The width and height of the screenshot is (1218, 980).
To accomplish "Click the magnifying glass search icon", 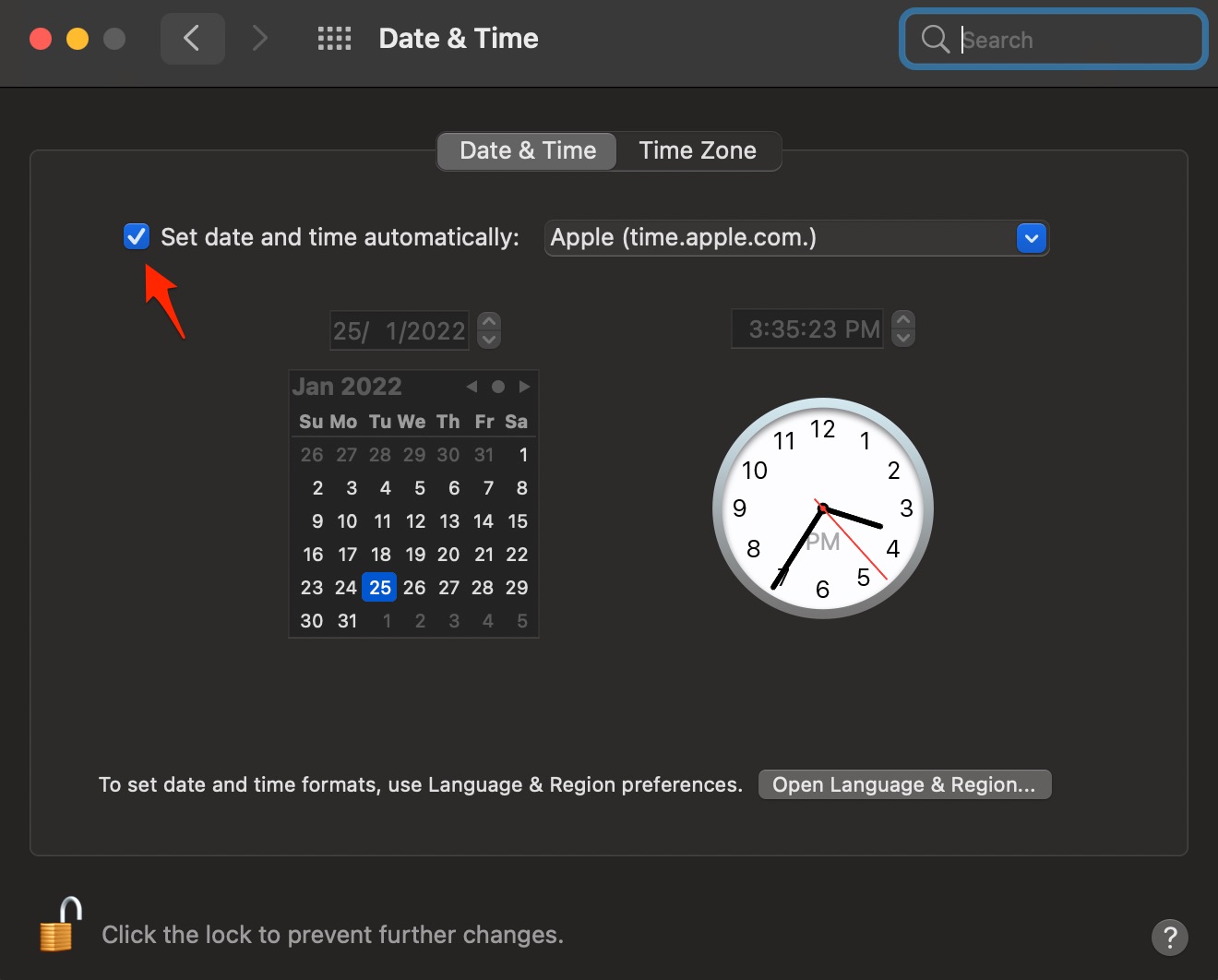I will (x=934, y=40).
